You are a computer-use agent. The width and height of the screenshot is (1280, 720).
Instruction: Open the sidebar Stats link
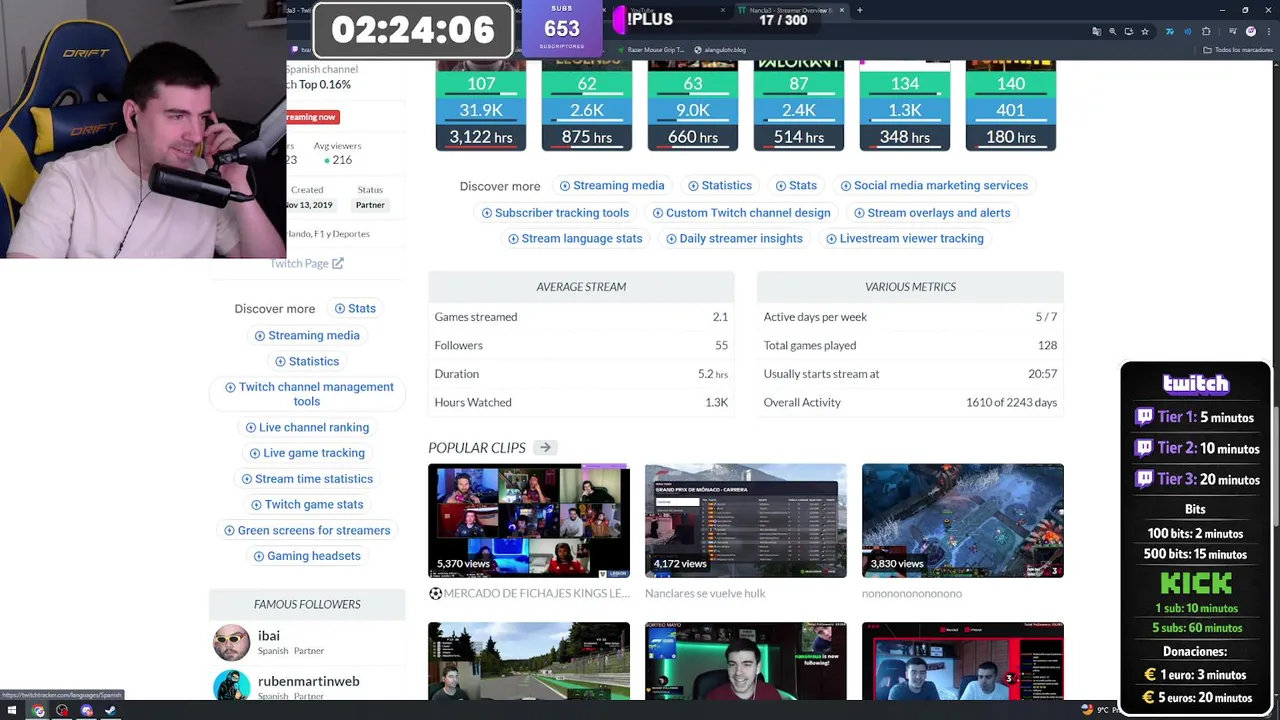point(355,308)
